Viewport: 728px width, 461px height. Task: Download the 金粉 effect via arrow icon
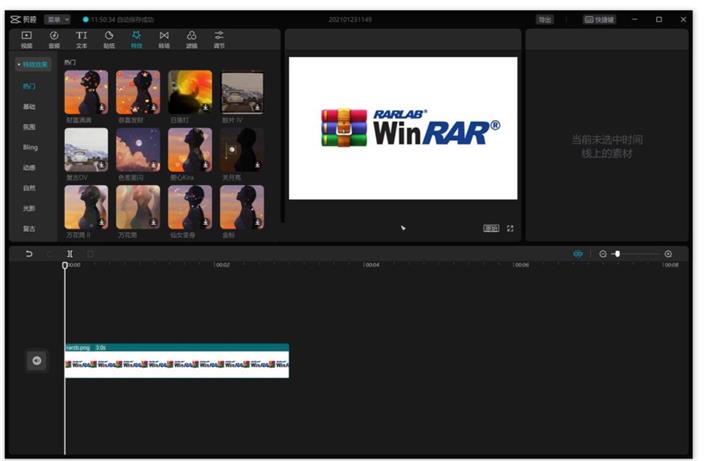pyautogui.click(x=257, y=223)
